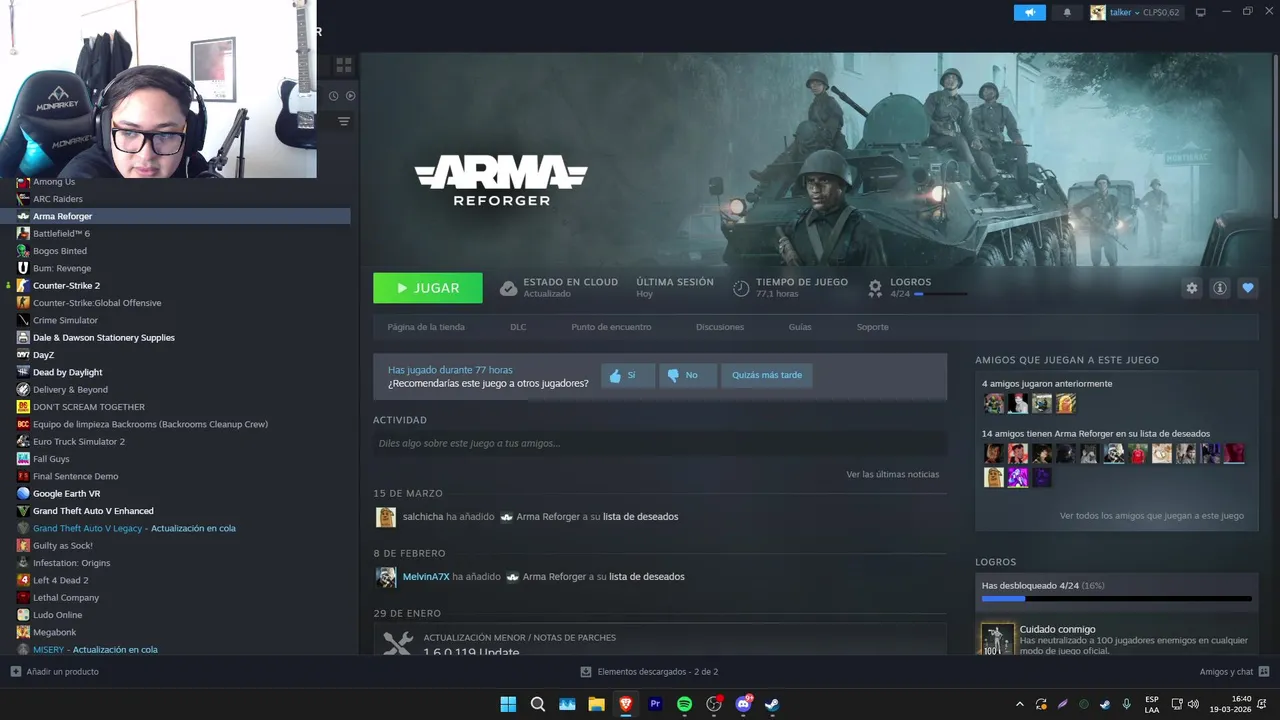Toggle library grid view icon
The width and height of the screenshot is (1280, 720).
[344, 65]
